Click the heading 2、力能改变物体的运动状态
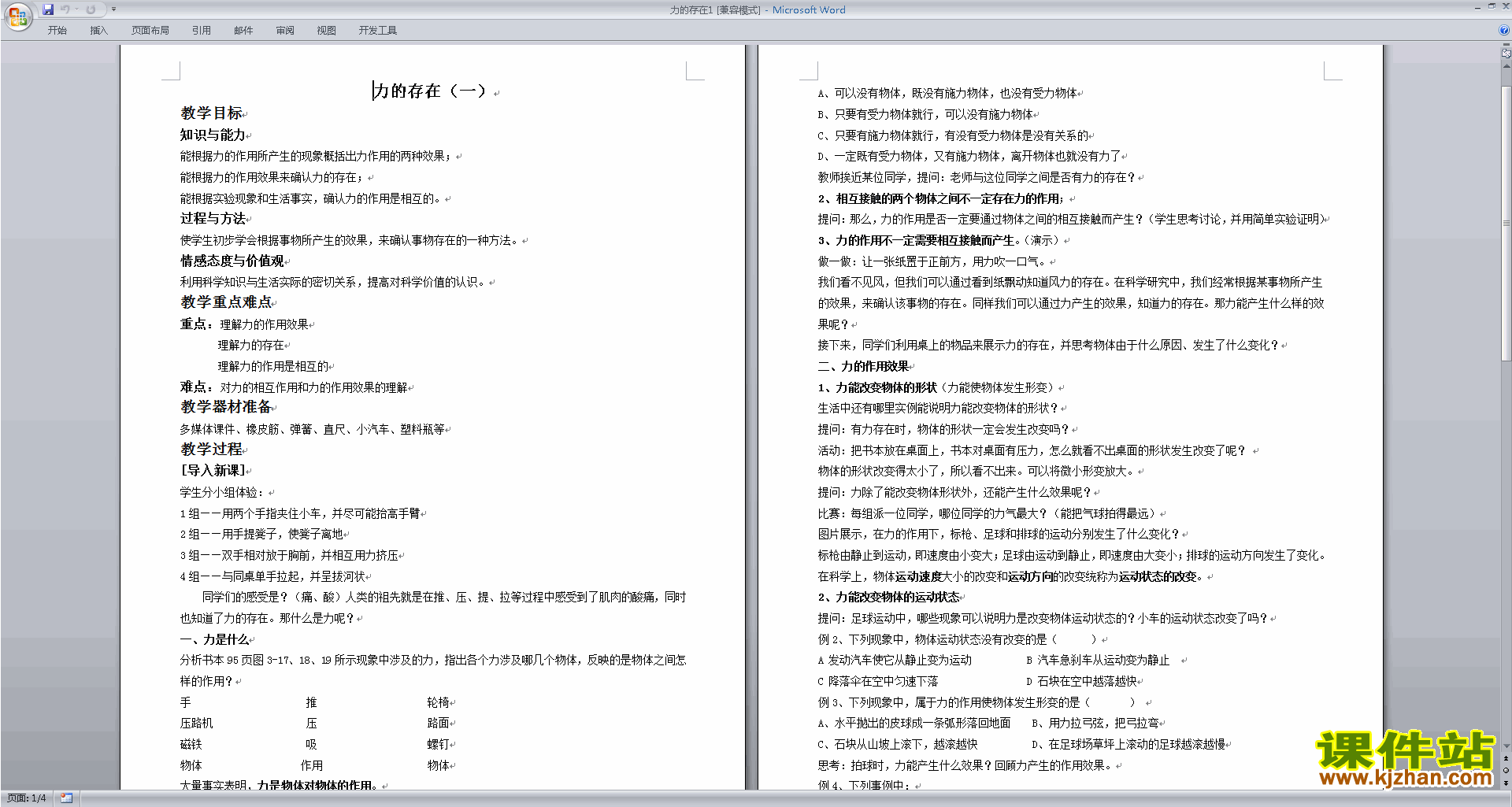1512x807 pixels. (x=888, y=597)
